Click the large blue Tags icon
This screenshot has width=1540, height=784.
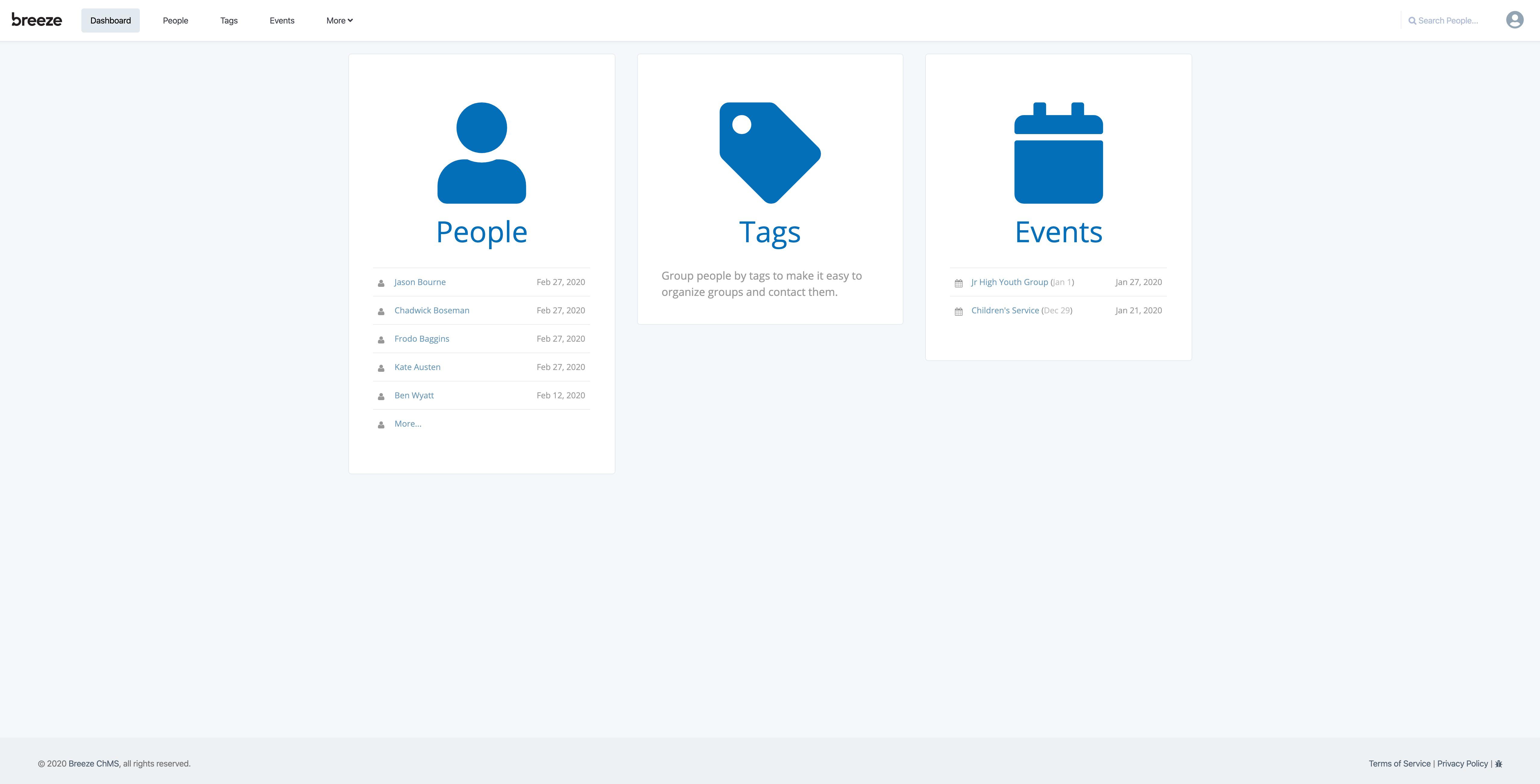769,153
